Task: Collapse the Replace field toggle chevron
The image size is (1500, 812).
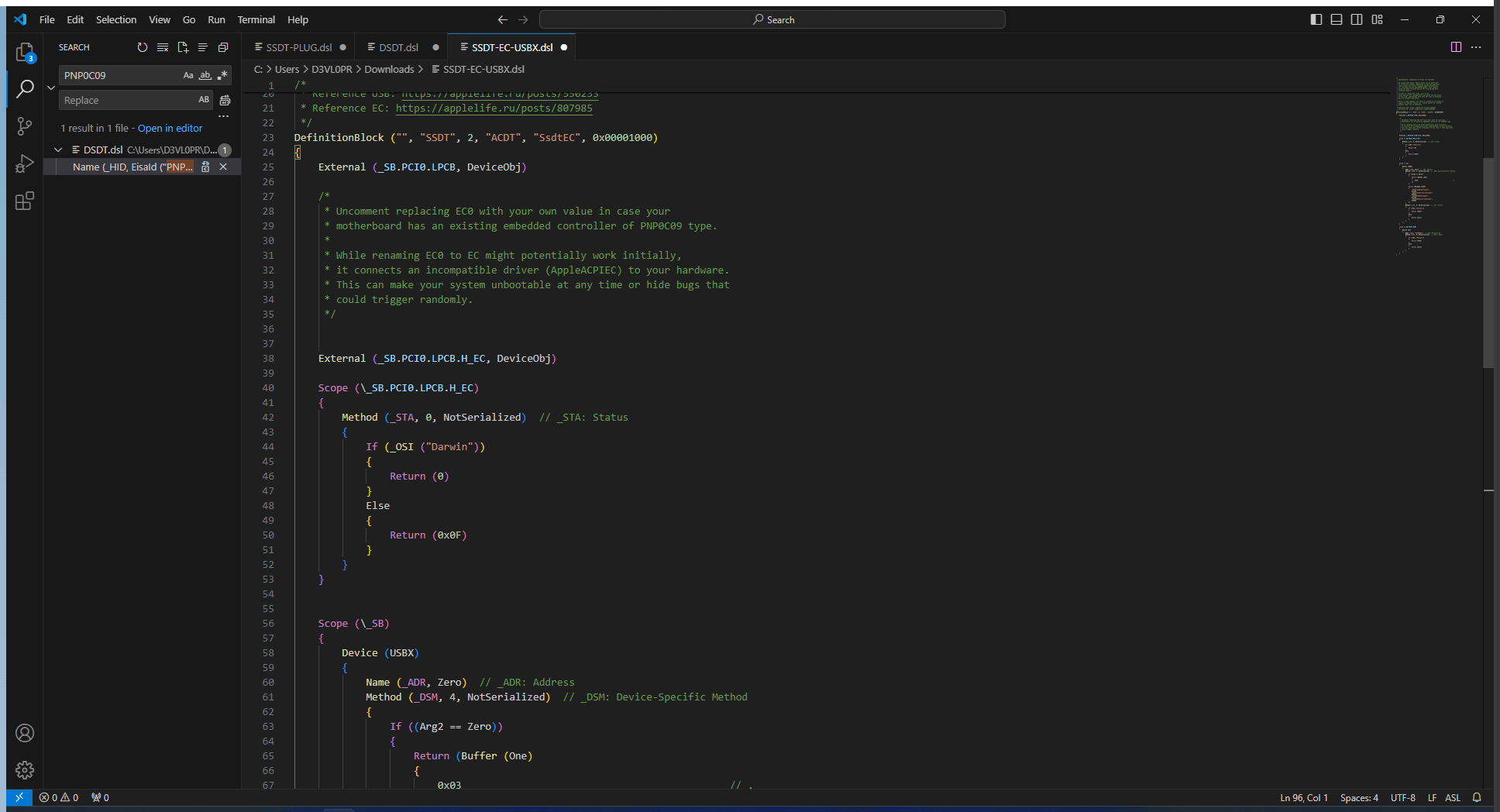Action: click(51, 88)
